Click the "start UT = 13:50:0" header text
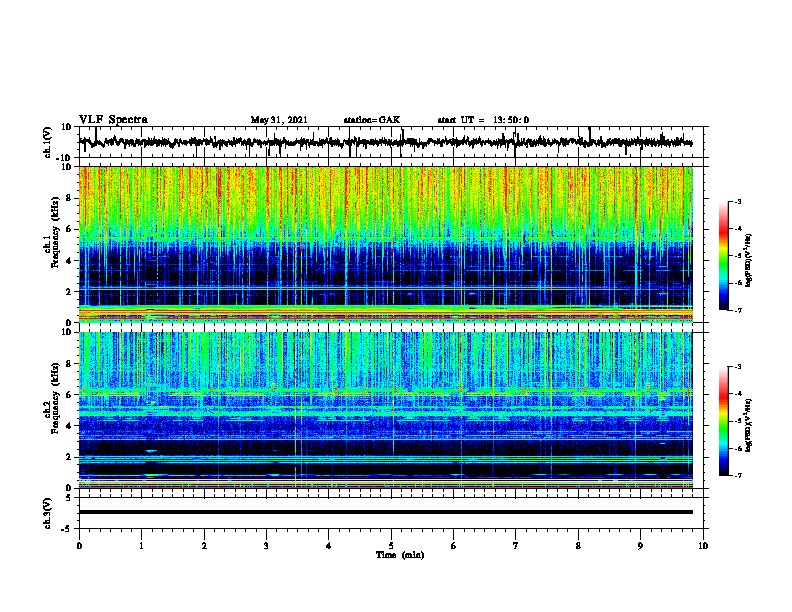 483,120
